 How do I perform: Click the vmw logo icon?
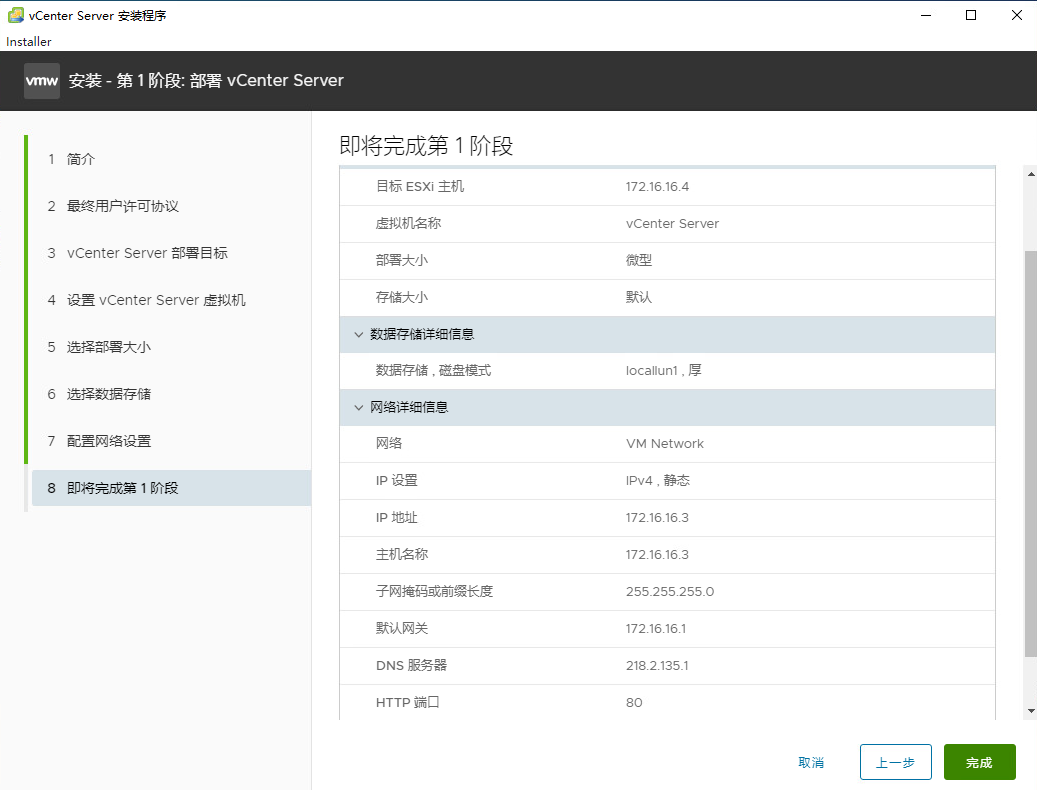[42, 81]
